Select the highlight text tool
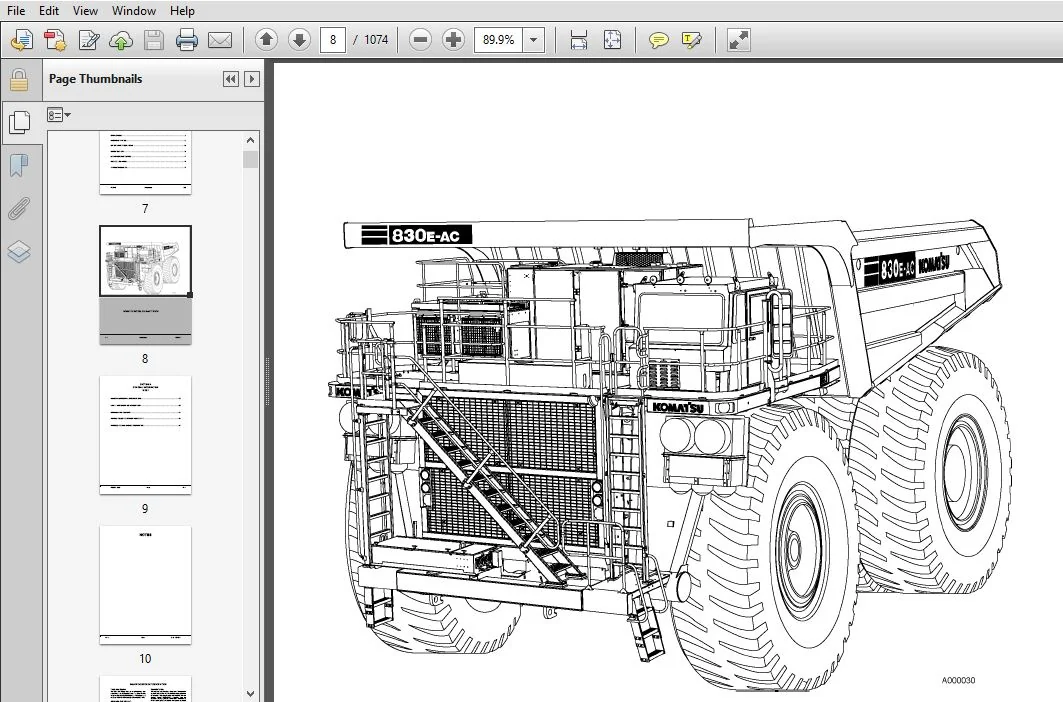 tap(691, 40)
